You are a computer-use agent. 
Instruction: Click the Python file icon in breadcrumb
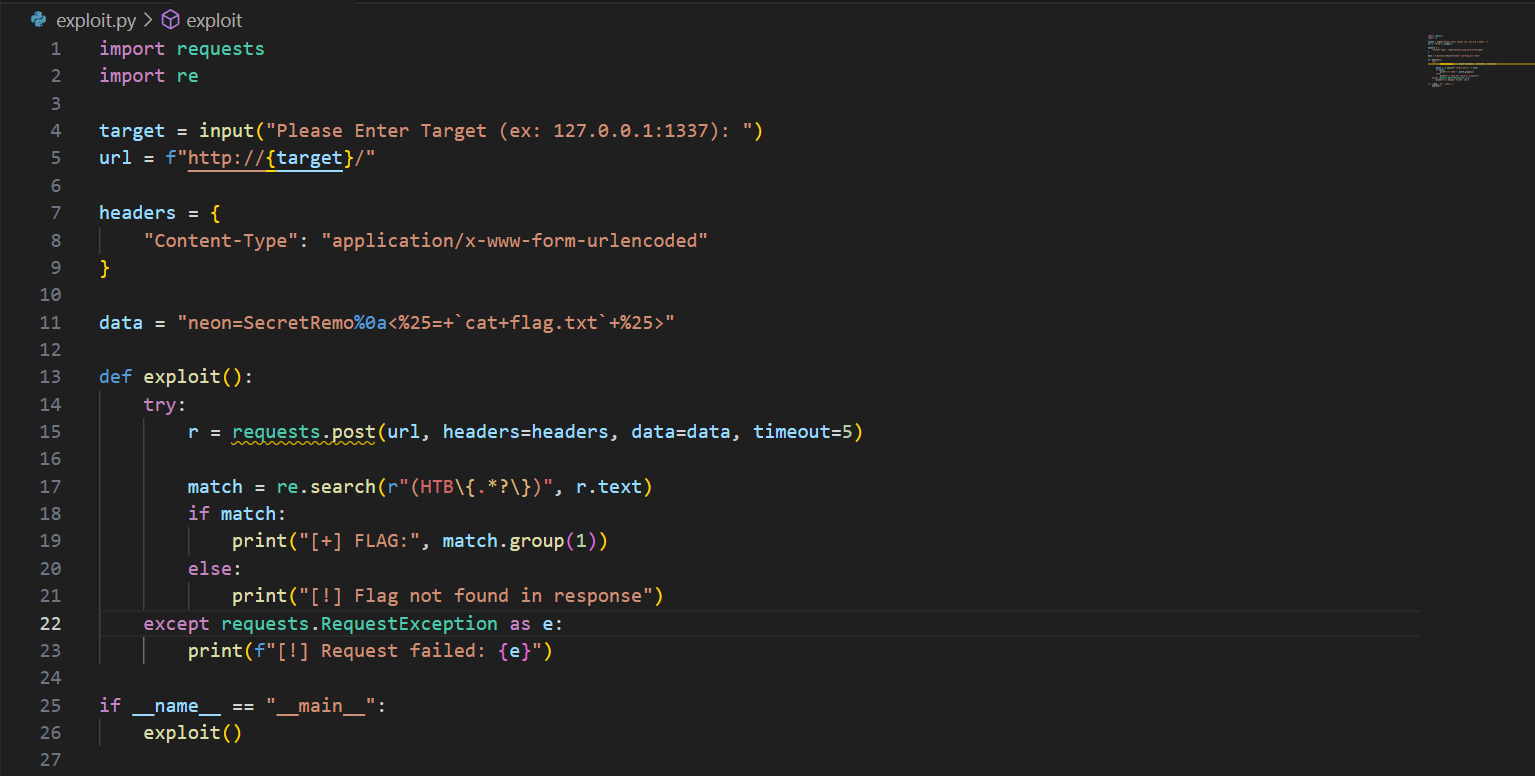pyautogui.click(x=39, y=20)
